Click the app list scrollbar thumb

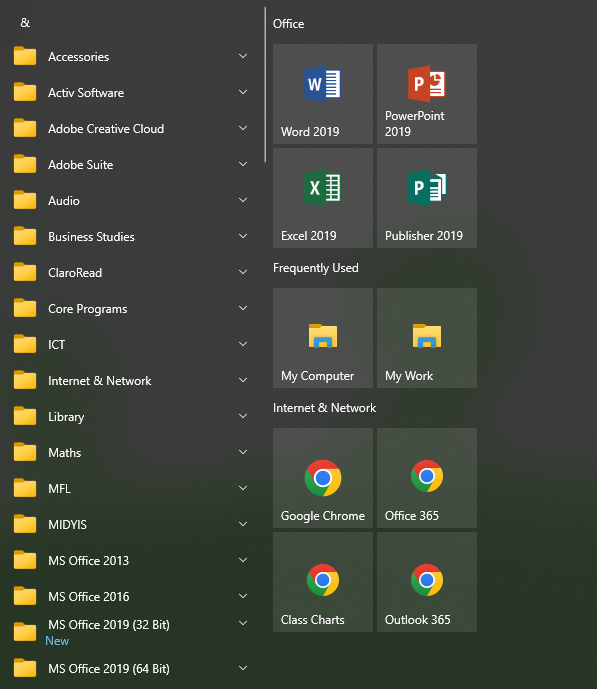point(265,85)
